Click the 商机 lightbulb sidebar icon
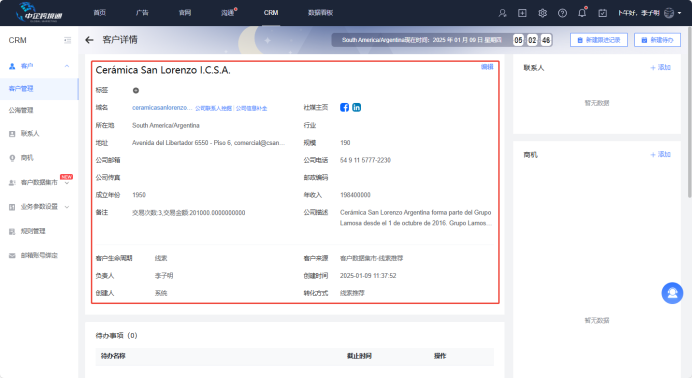693x378 pixels. pos(12,158)
